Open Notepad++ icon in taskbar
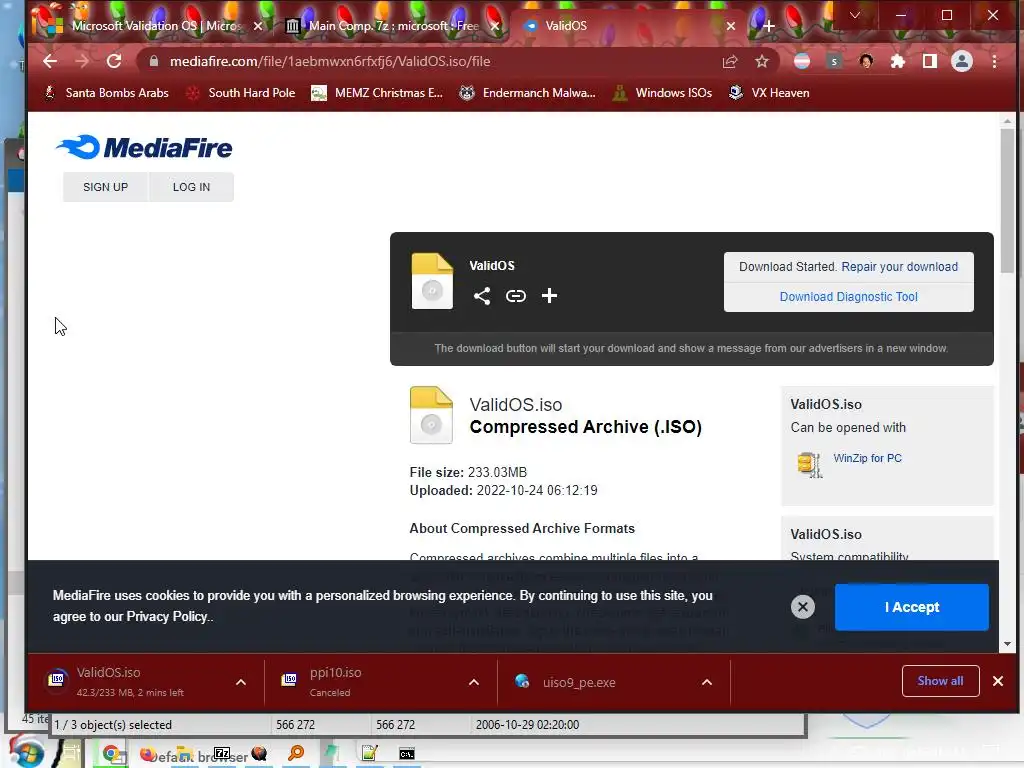Image resolution: width=1024 pixels, height=768 pixels. point(370,753)
